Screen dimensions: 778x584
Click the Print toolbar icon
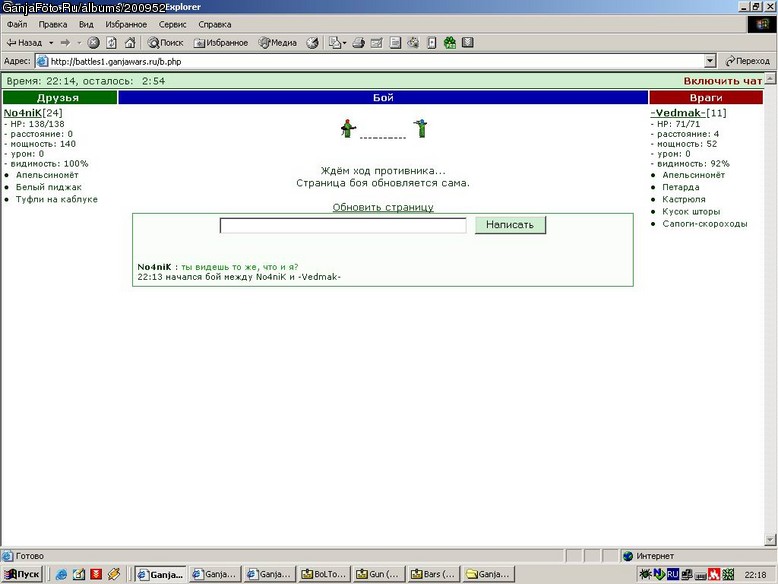click(x=359, y=43)
